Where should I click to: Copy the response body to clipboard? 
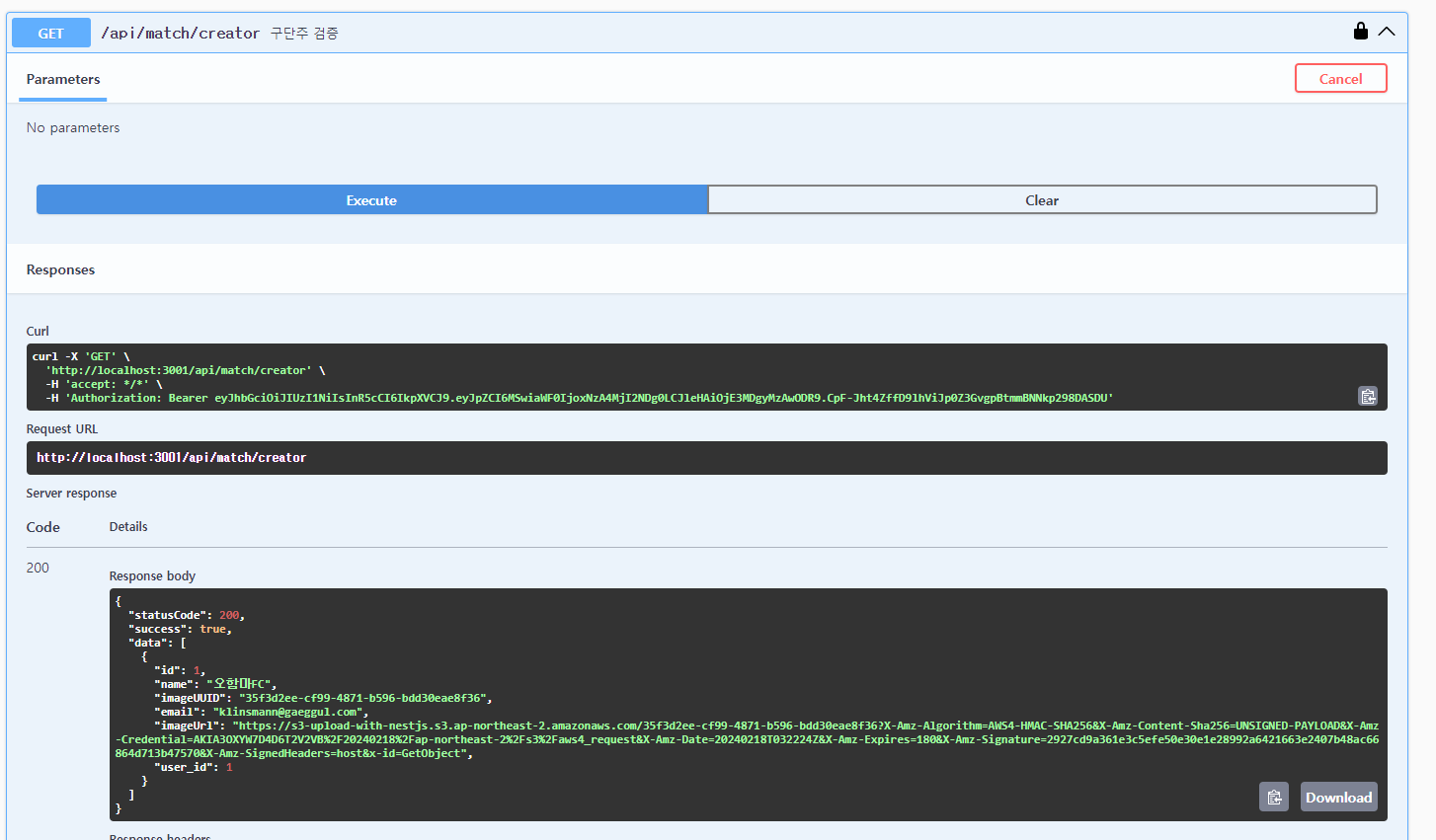click(x=1274, y=797)
